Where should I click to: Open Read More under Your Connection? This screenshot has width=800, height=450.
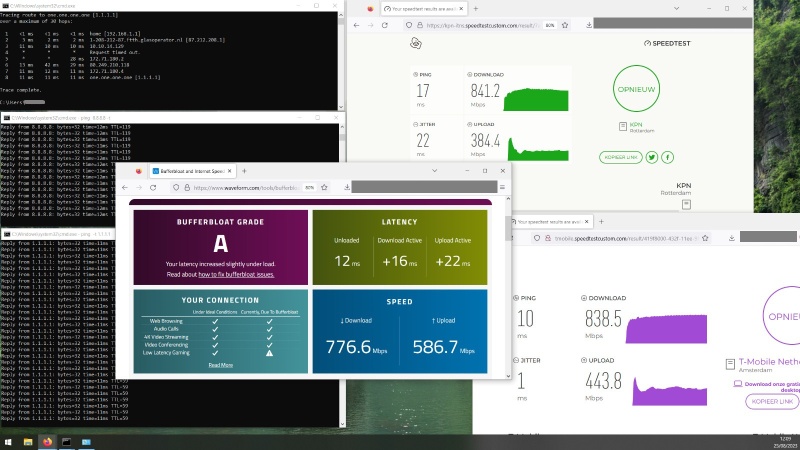point(220,365)
